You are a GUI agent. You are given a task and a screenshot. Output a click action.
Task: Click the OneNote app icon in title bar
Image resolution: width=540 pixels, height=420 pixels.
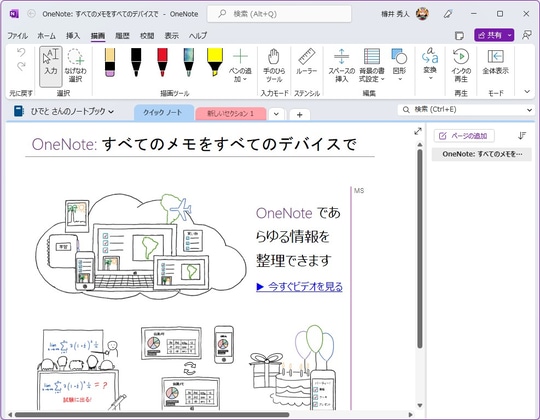click(14, 14)
